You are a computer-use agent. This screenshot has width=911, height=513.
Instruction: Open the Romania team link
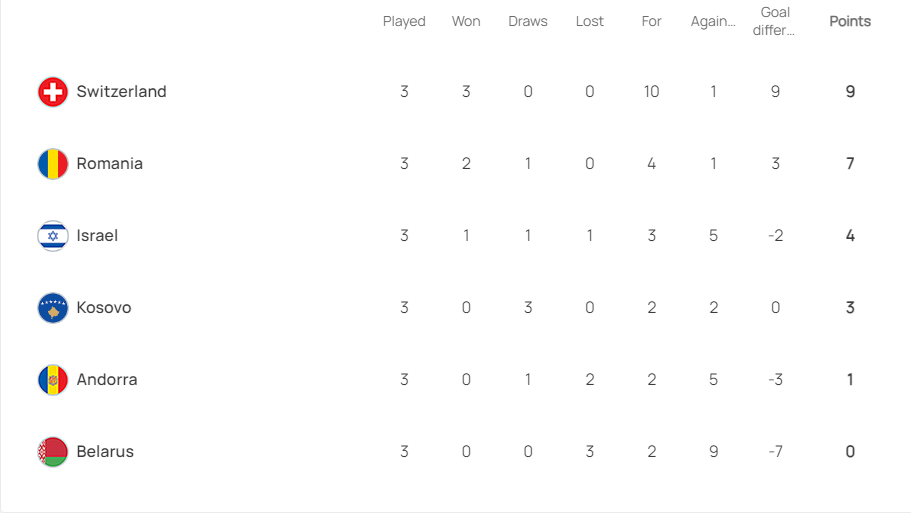110,164
